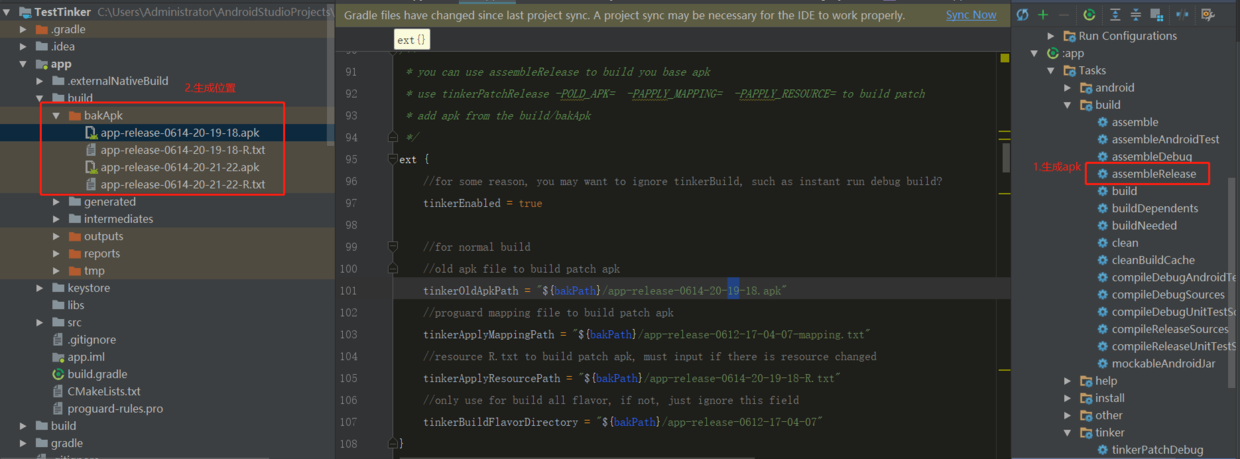Image resolution: width=1240 pixels, height=459 pixels.
Task: Click the bakApk folder icon
Action: point(75,116)
